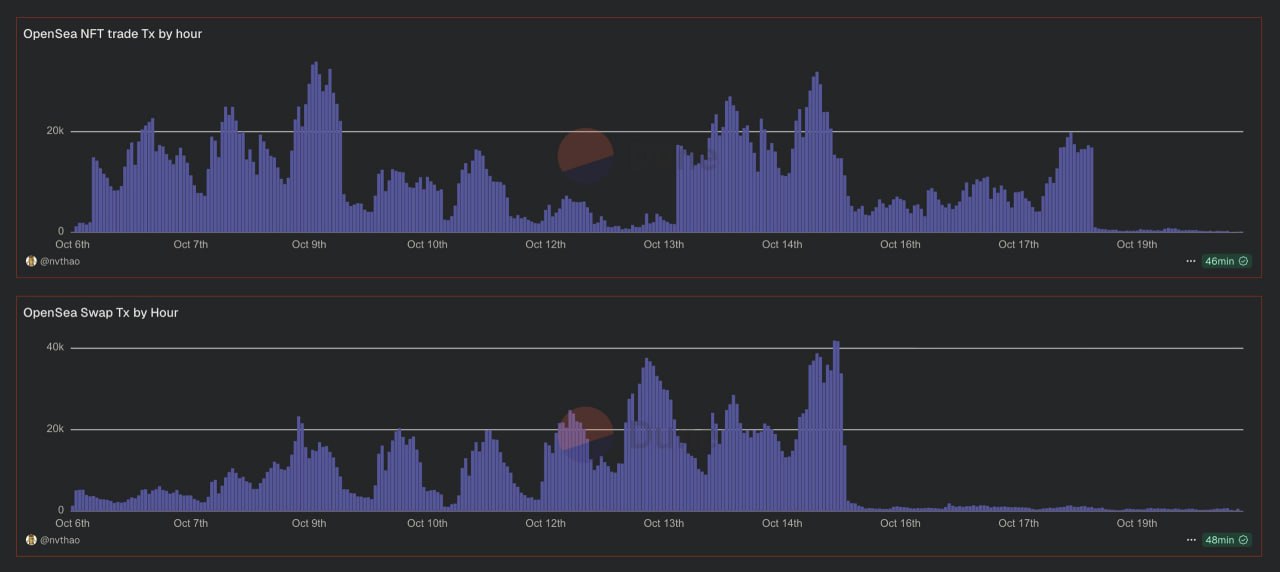Open three-dot menu on Swap Tx chart
Image resolution: width=1280 pixels, height=572 pixels.
point(1190,540)
